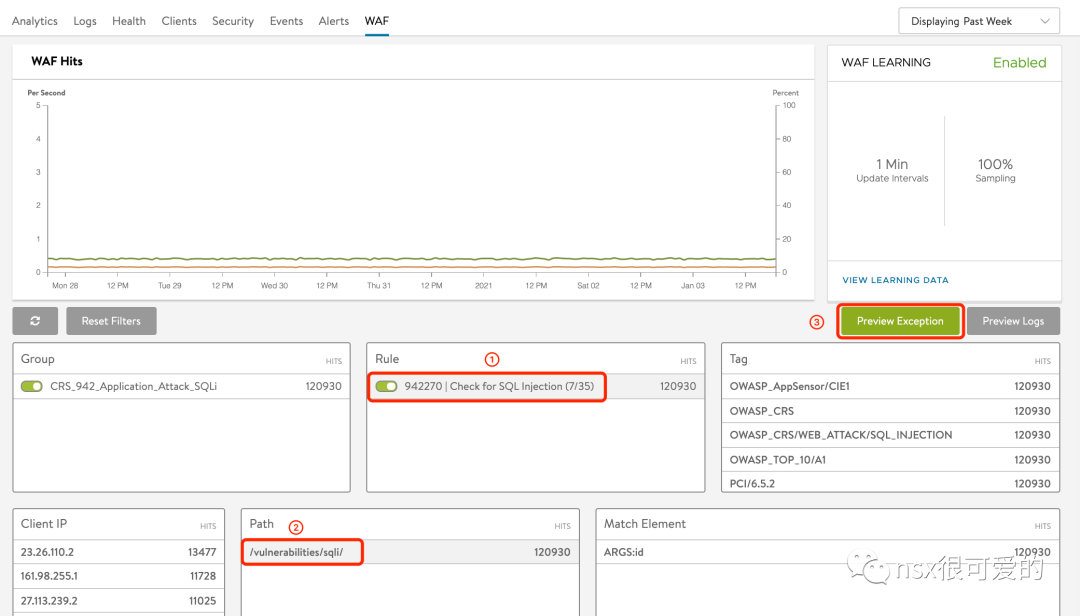Click the Preview Logs button
The height and width of the screenshot is (616, 1080).
coord(1013,321)
